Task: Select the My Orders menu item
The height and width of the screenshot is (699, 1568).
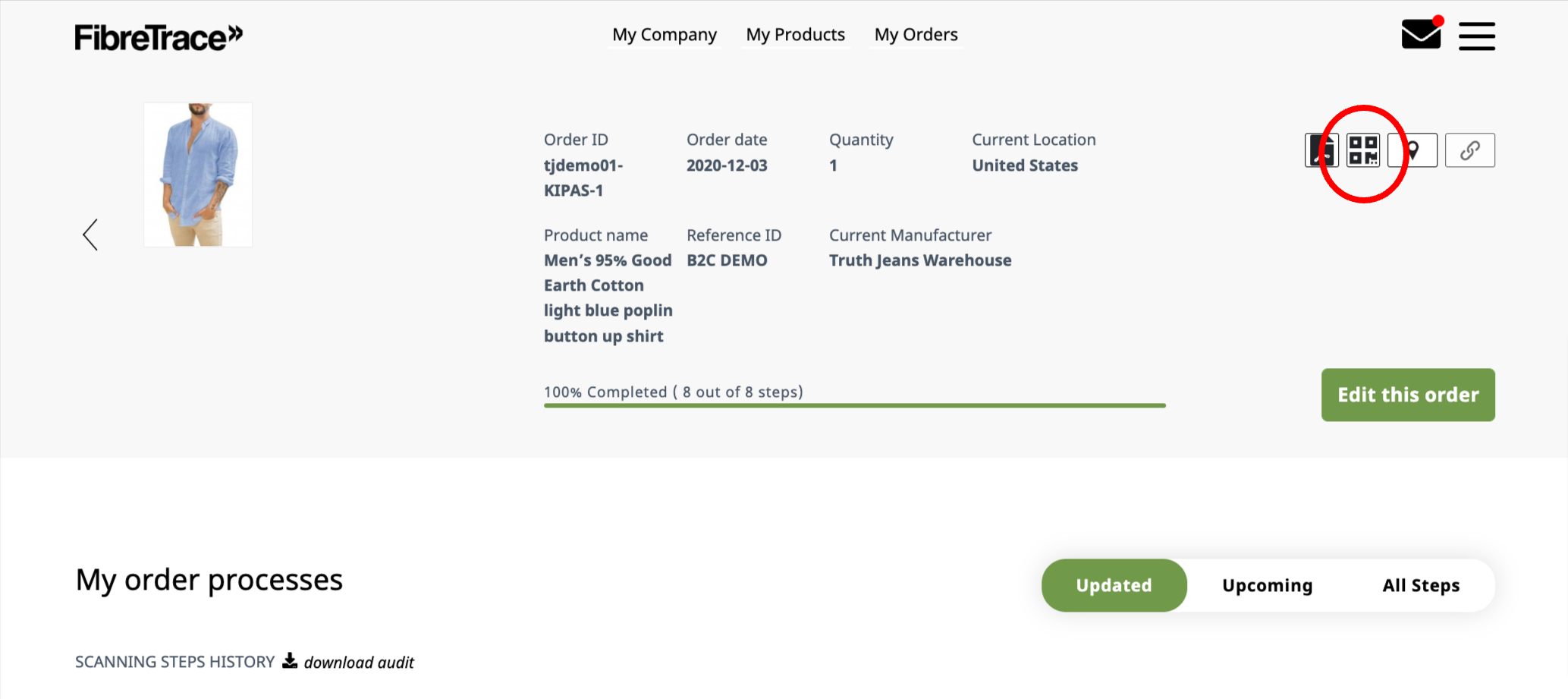Action: [916, 34]
